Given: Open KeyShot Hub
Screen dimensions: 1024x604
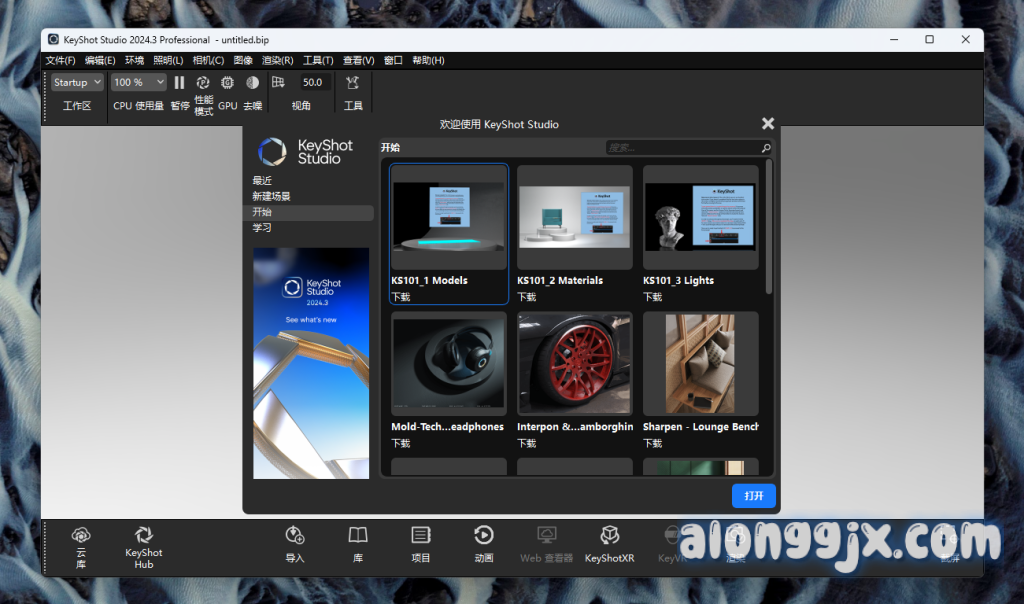Looking at the screenshot, I should tap(143, 537).
